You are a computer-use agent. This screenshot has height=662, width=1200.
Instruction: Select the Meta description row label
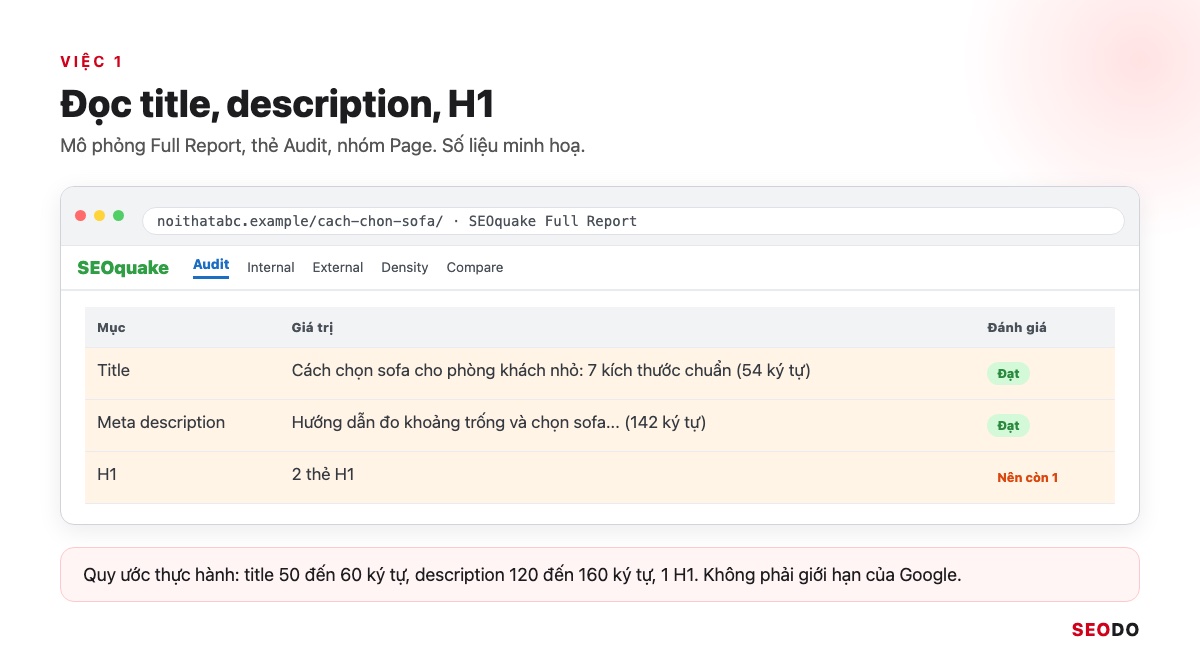(161, 422)
